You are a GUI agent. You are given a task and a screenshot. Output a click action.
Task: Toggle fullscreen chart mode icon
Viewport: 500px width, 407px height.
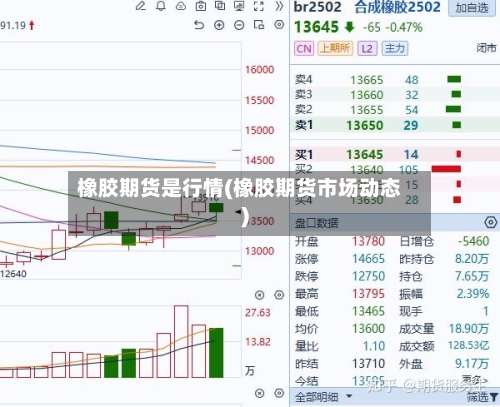click(x=259, y=6)
